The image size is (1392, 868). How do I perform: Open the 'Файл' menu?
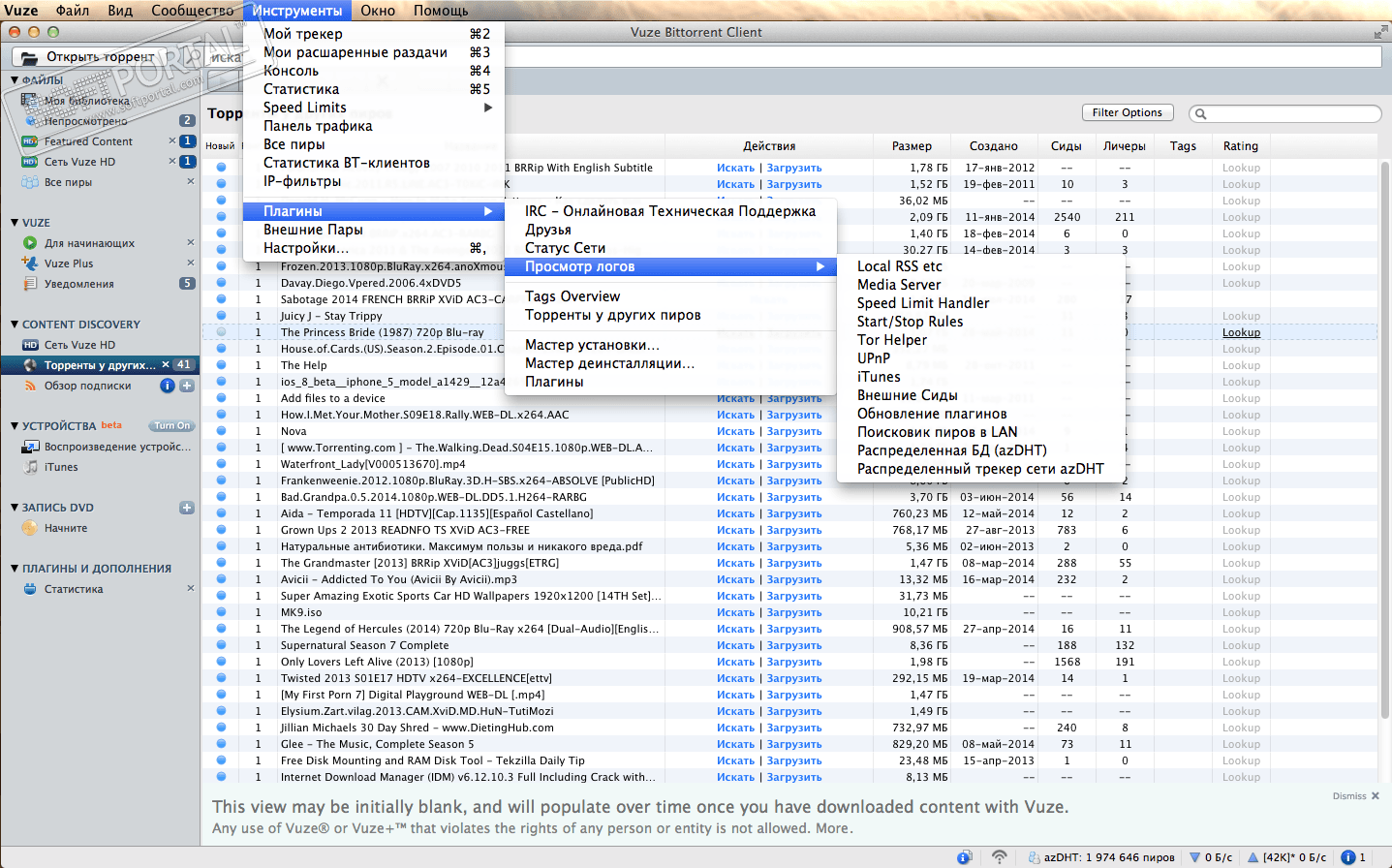pyautogui.click(x=73, y=11)
